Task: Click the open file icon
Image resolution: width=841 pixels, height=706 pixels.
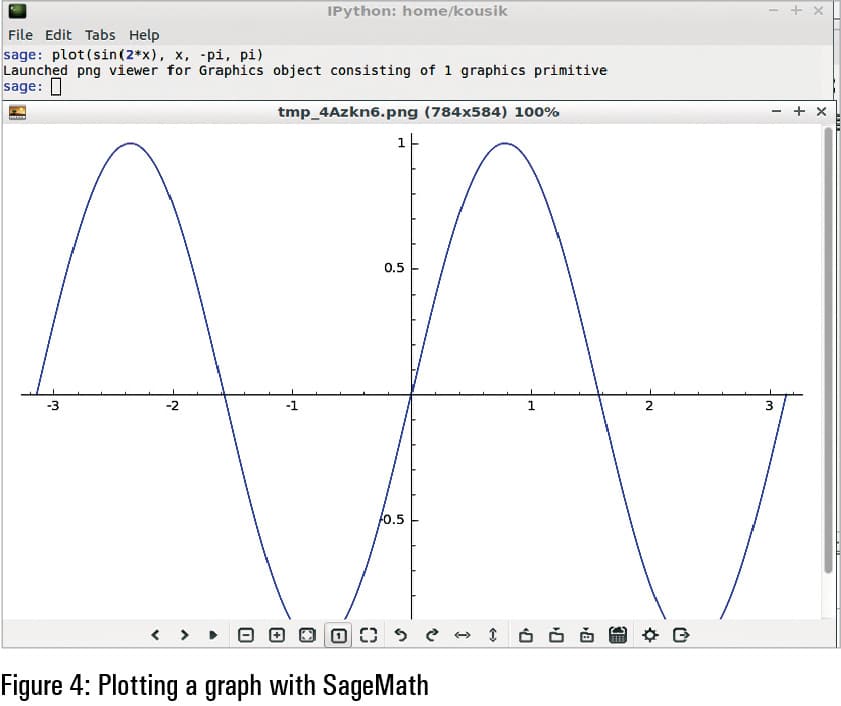Action: [526, 635]
